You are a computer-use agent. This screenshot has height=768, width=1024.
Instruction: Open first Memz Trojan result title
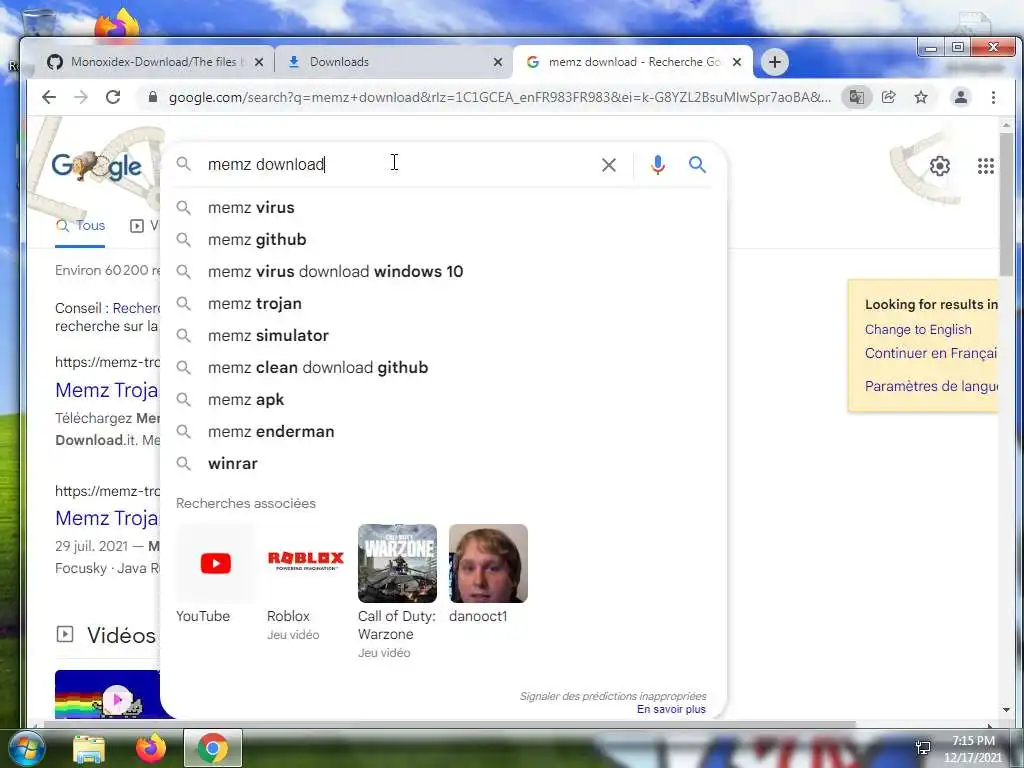pos(106,390)
